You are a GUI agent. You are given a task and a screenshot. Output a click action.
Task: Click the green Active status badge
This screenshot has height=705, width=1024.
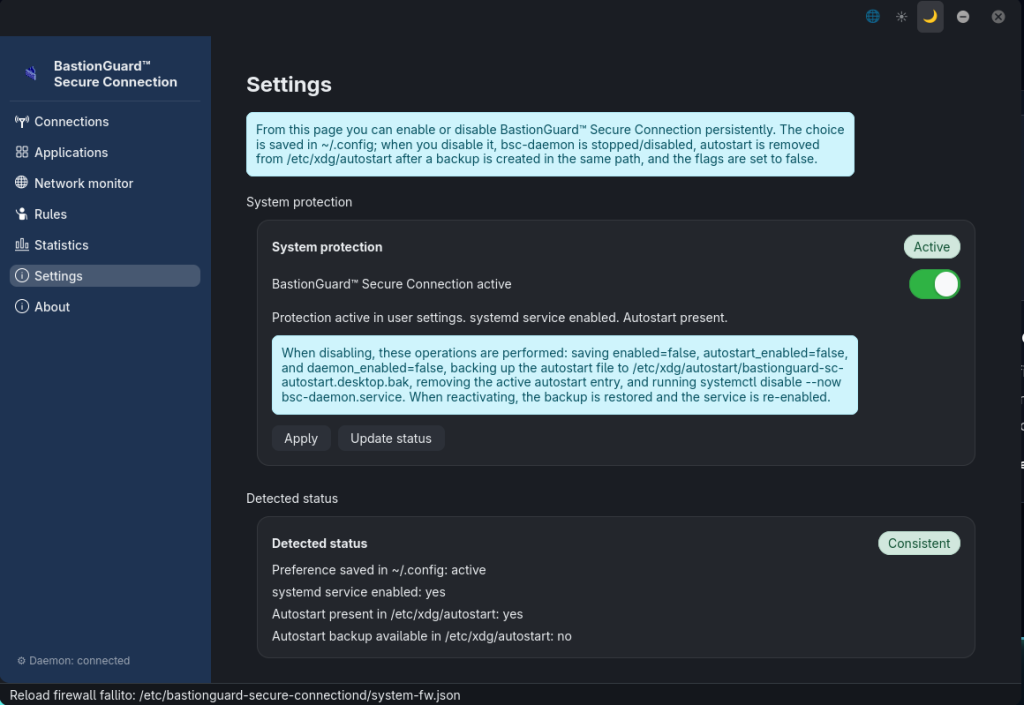pos(931,247)
